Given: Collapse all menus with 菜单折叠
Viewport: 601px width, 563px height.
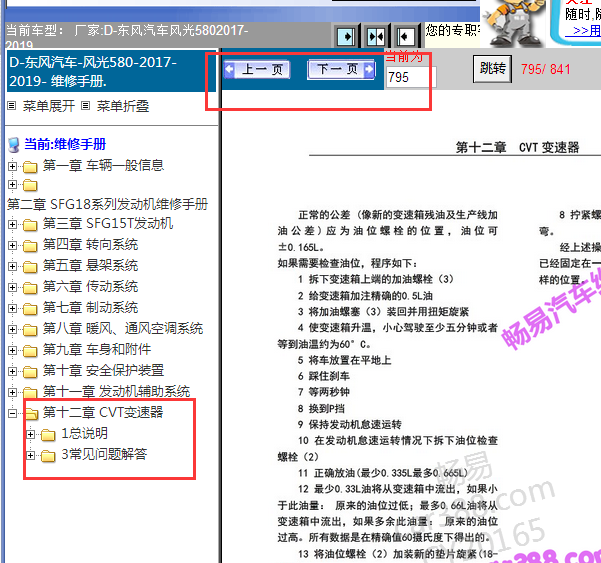Looking at the screenshot, I should (x=123, y=106).
